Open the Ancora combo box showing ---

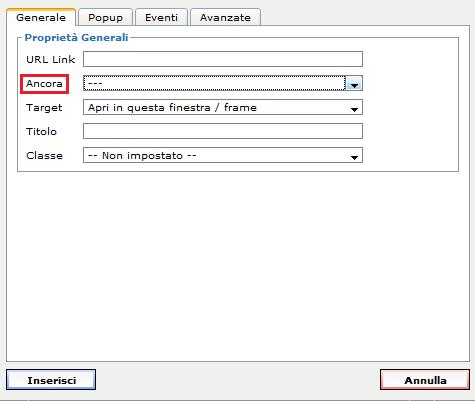223,83
